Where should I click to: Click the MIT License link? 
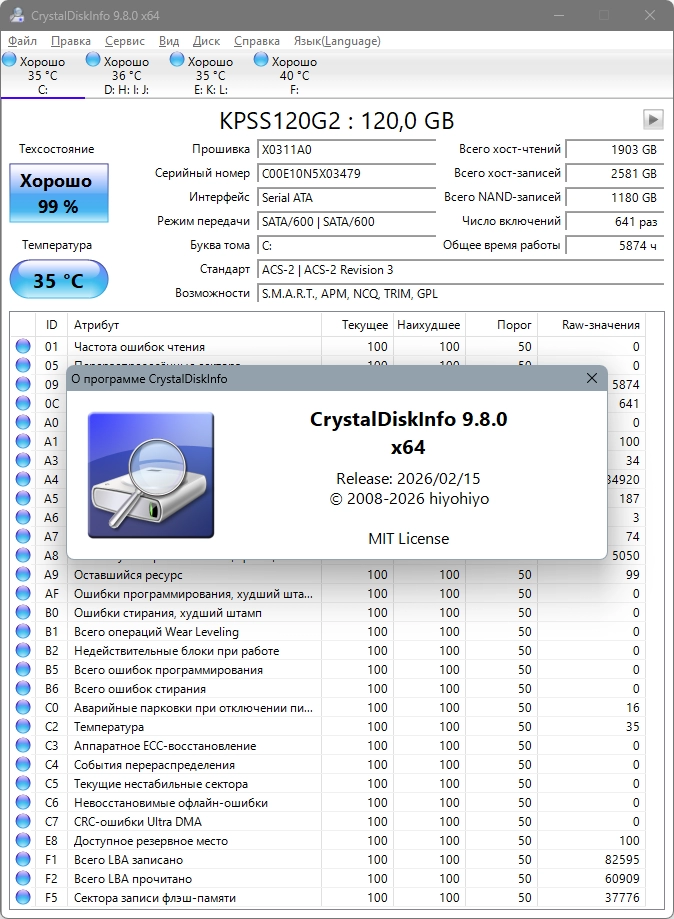(x=409, y=539)
